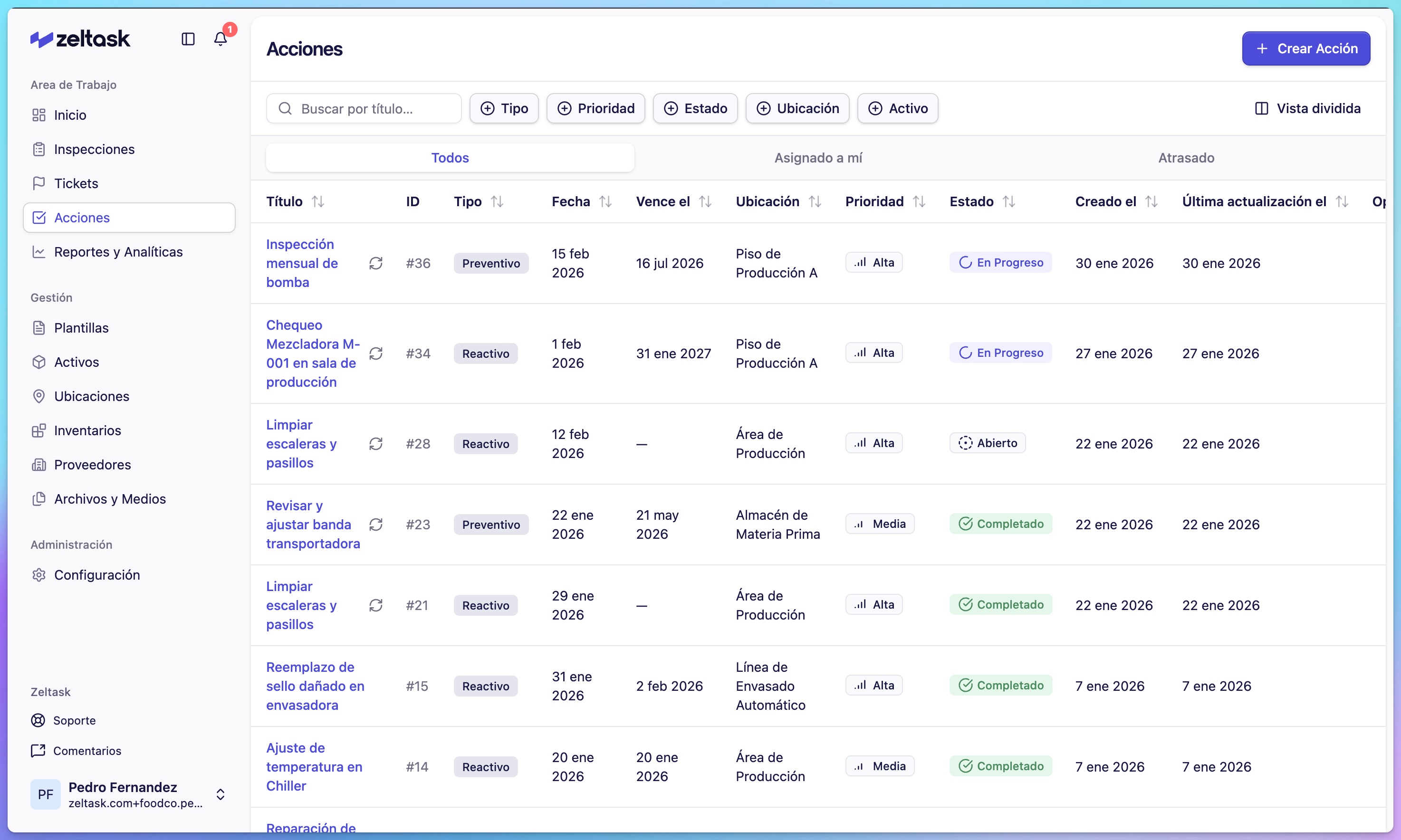Toggle the sidebar collapse icon
Screen dimensions: 1401x840
[188, 39]
